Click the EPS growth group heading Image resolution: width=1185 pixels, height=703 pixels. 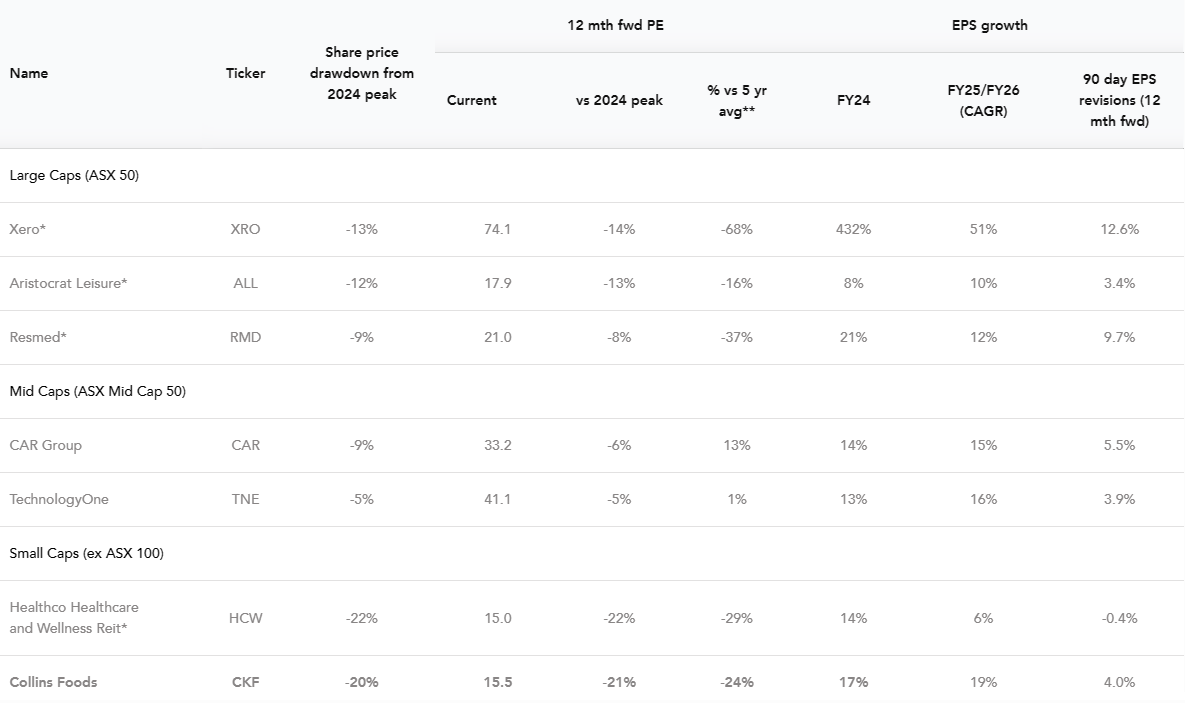click(x=989, y=25)
